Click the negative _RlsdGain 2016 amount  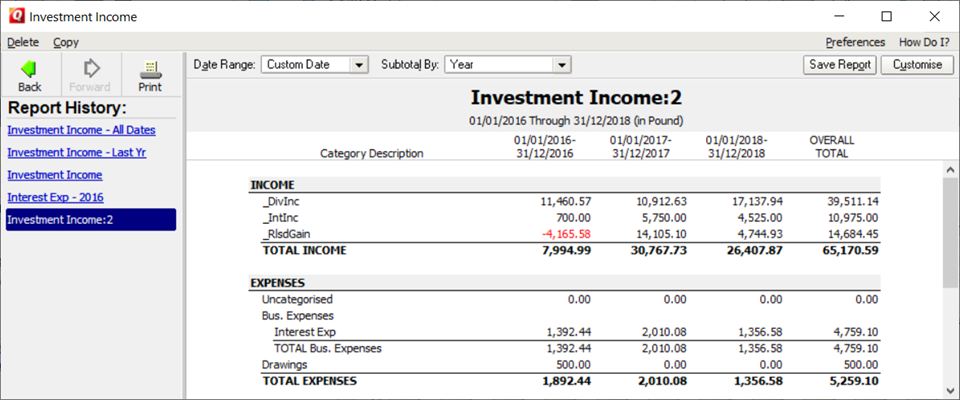tap(566, 234)
